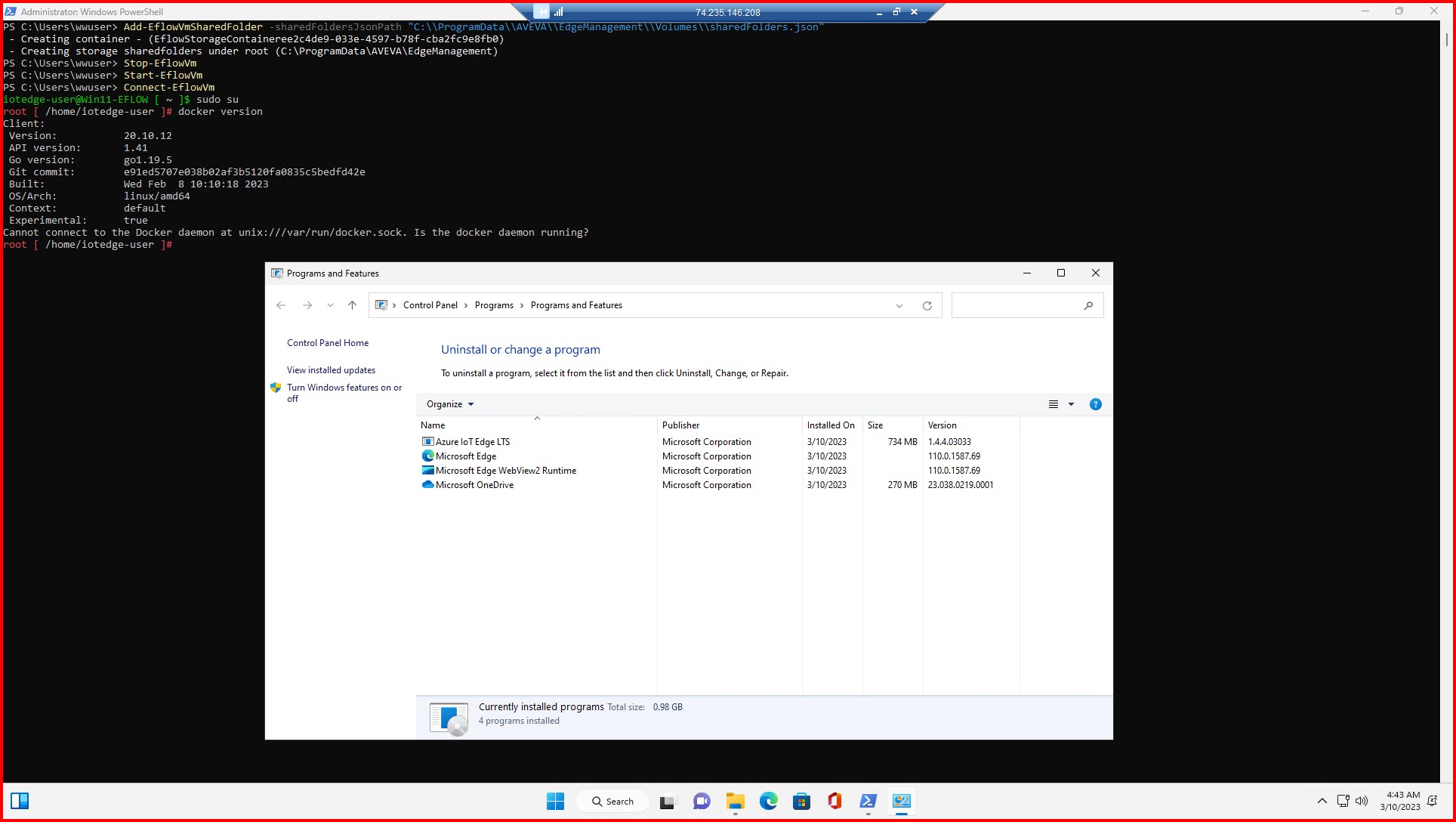Open Microsoft Store from the taskbar

tap(801, 801)
